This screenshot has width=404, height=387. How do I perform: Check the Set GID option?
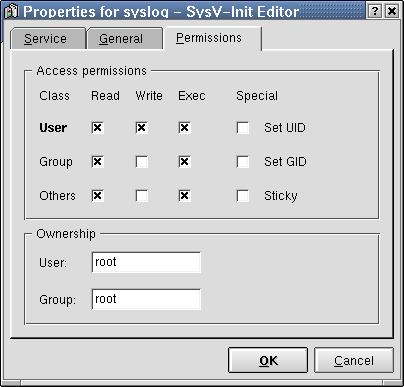pos(243,162)
